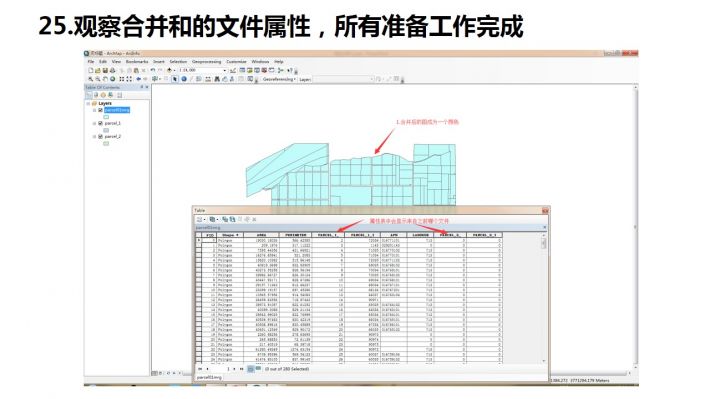
Task: Collapse the Layers data frame tree
Action: (x=88, y=103)
